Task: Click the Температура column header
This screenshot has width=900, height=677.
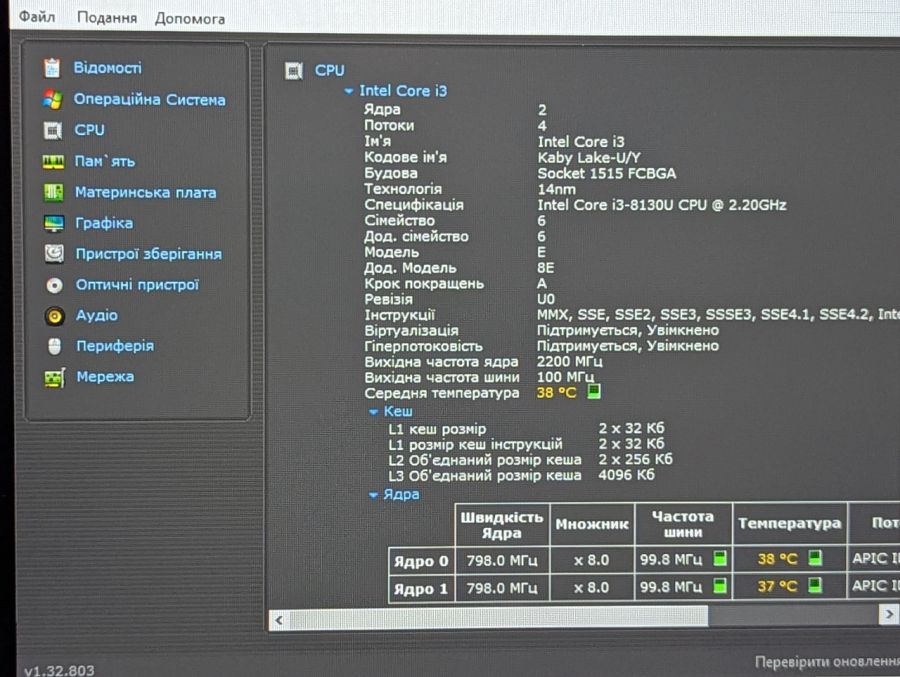Action: (790, 523)
